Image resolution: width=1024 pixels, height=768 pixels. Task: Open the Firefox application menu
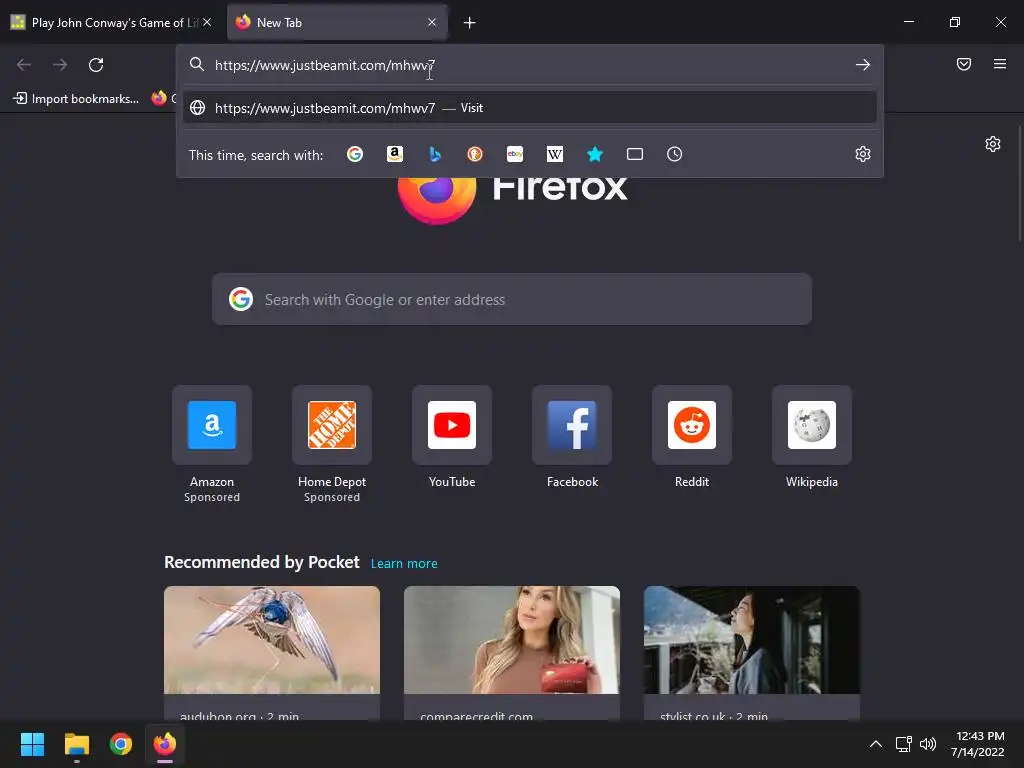(x=1000, y=64)
